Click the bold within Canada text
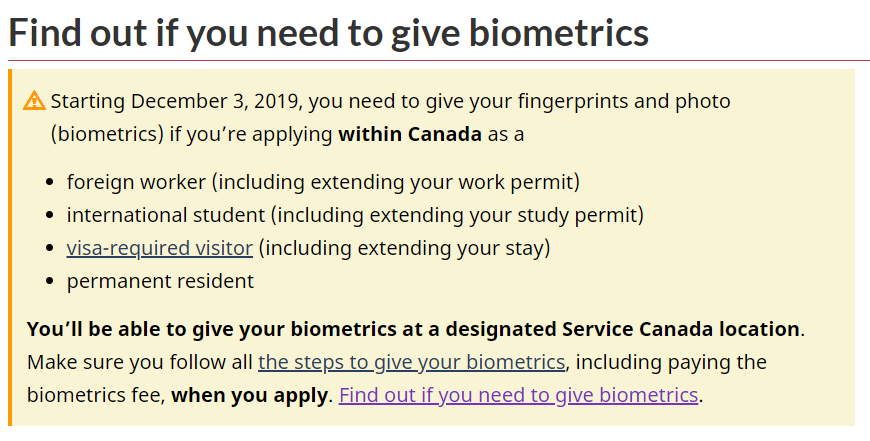Screen dimensions: 870x441 410,134
